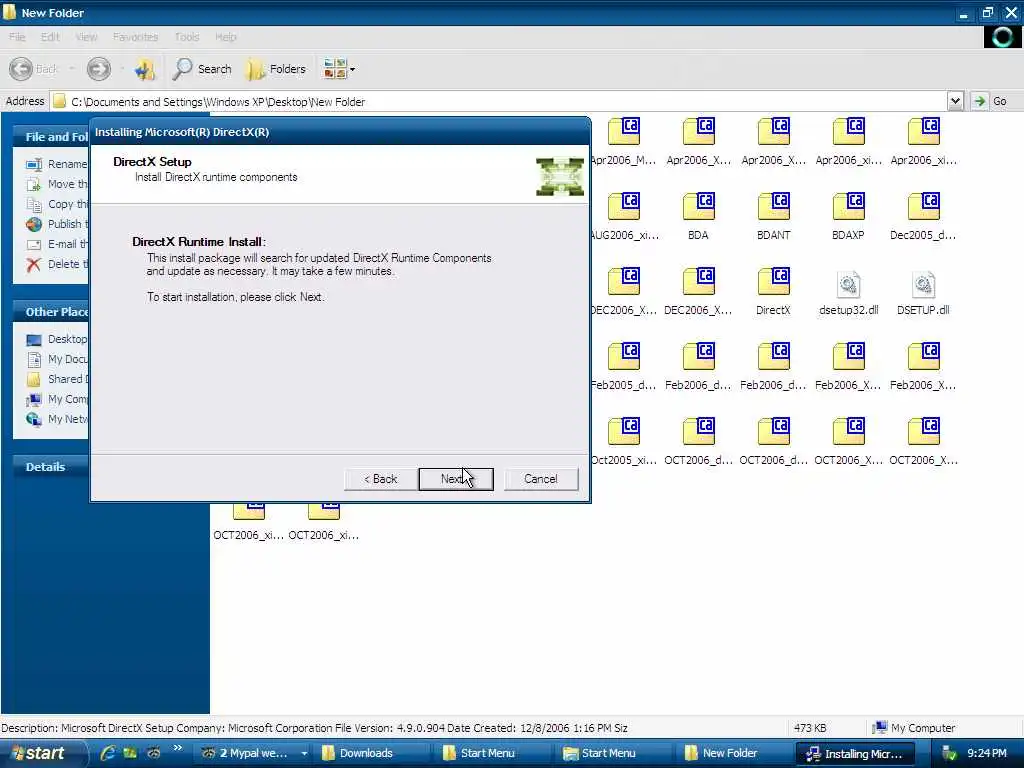Click Rename this file task link
The height and width of the screenshot is (768, 1024).
tap(57, 164)
